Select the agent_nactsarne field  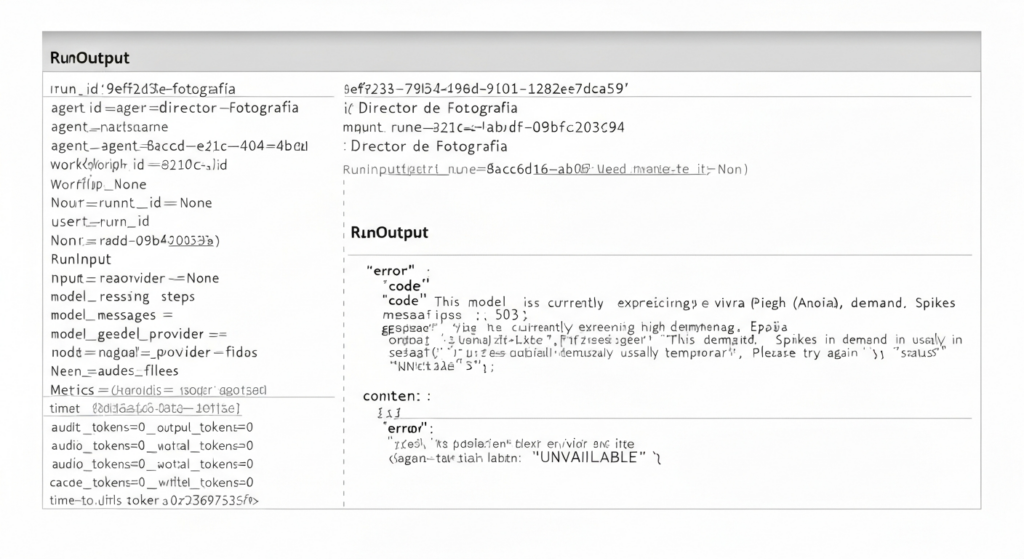[109, 127]
